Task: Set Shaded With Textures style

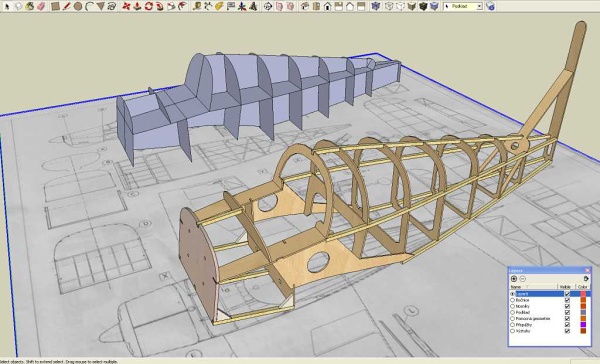Action: click(x=423, y=6)
